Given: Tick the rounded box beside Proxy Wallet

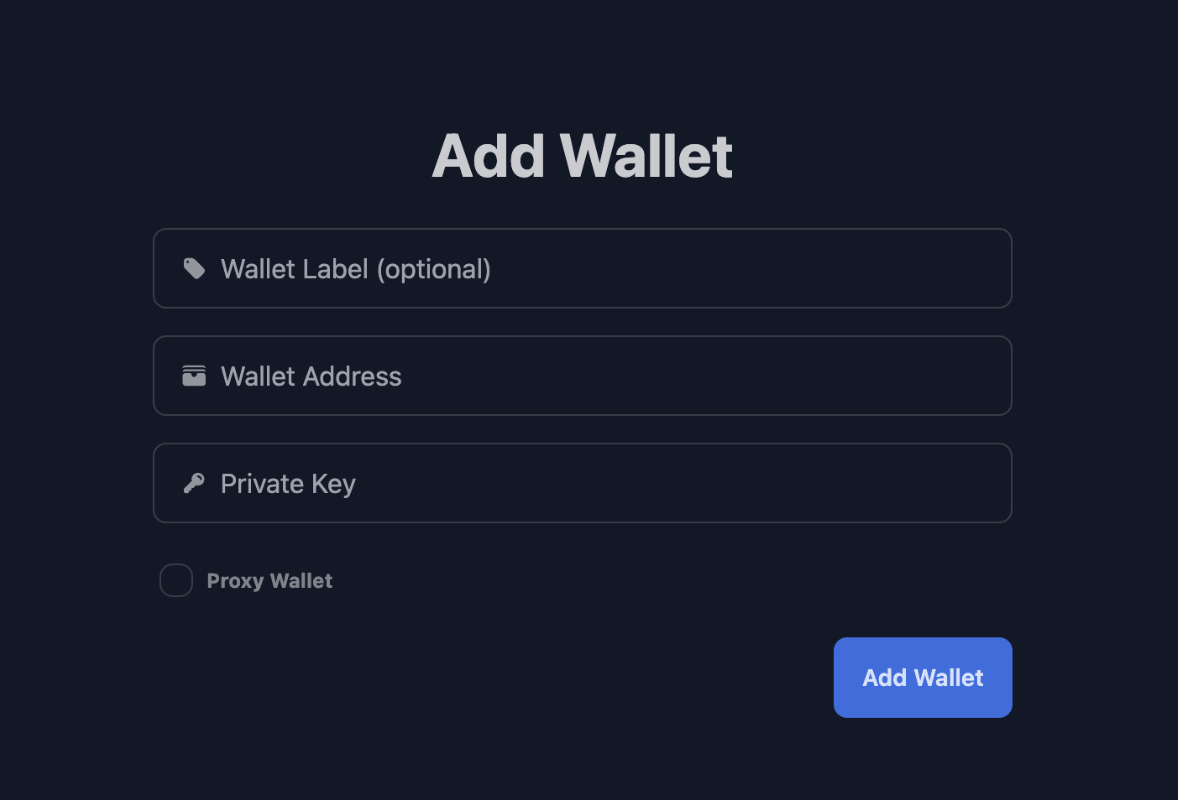Looking at the screenshot, I should click(x=176, y=581).
